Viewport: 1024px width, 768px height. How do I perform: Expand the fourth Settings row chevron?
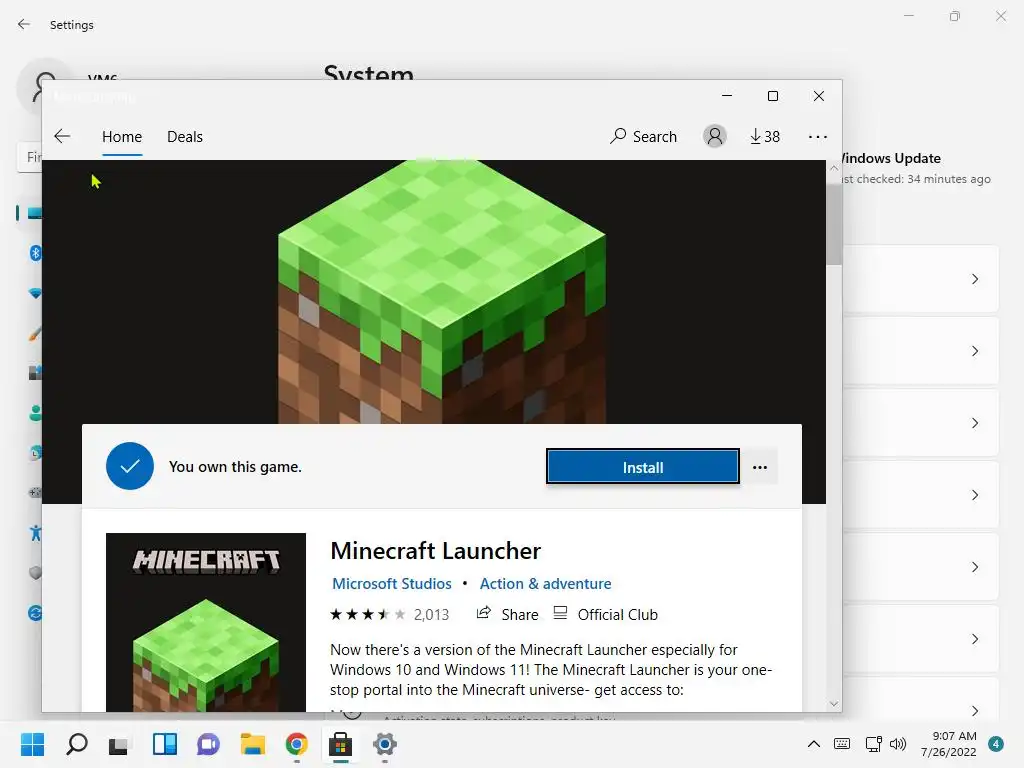[975, 495]
